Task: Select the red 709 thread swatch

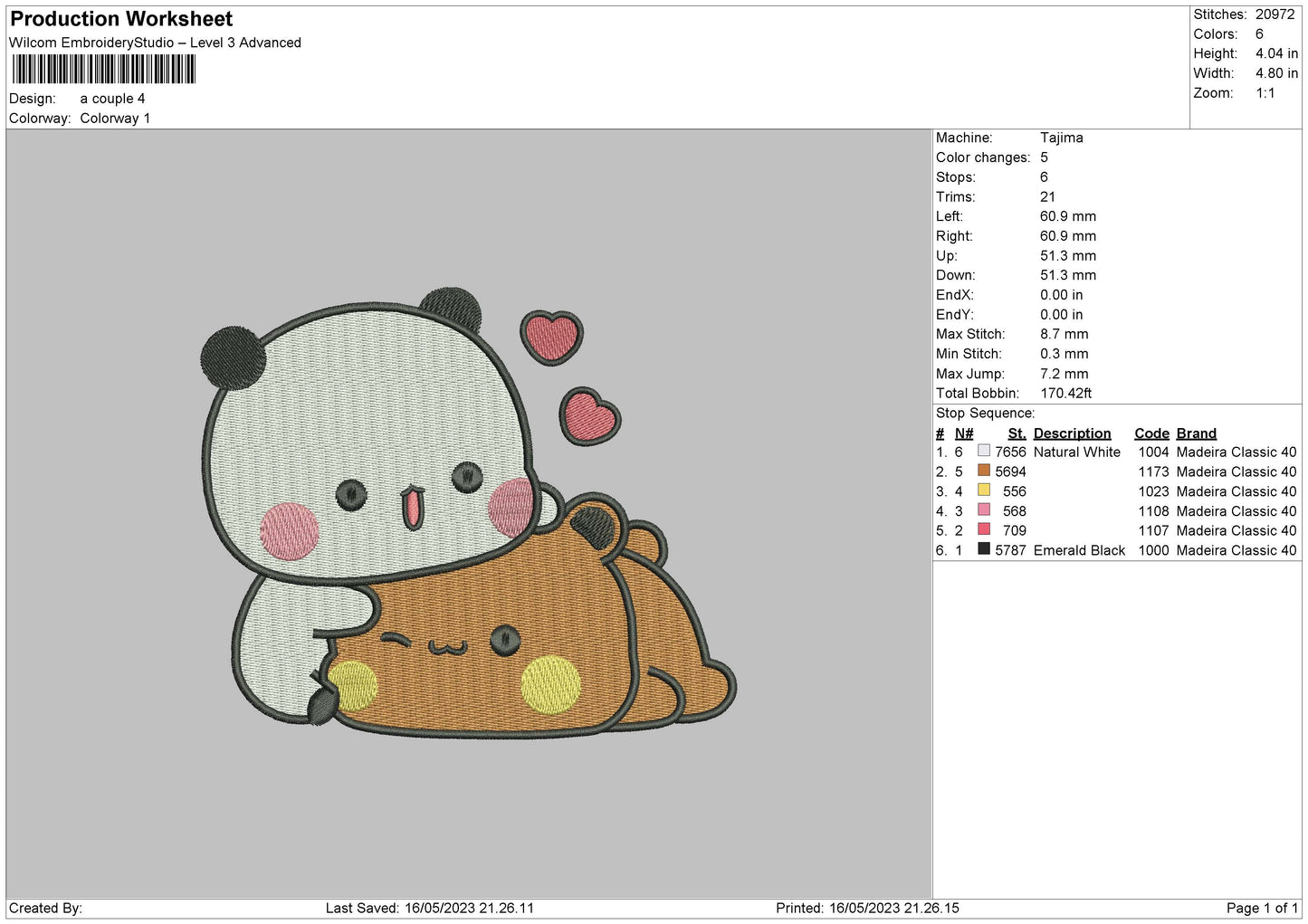Action: point(984,529)
